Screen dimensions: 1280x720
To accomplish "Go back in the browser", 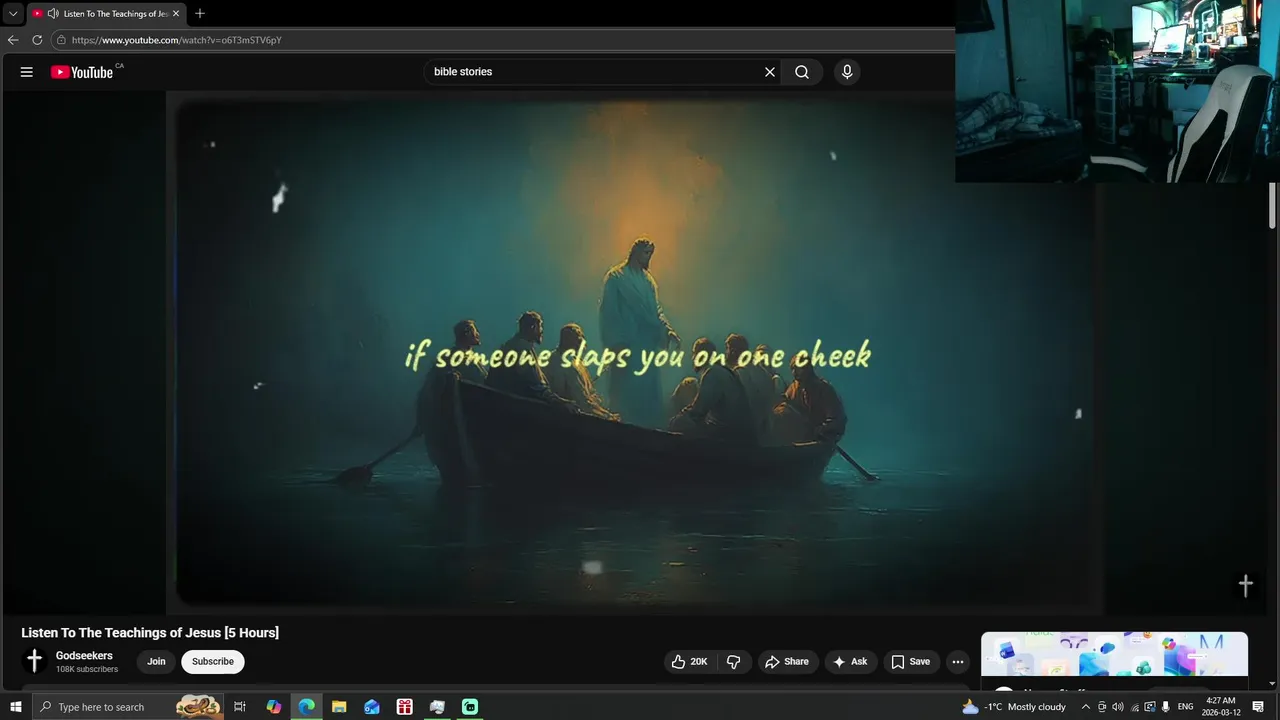I will [13, 40].
